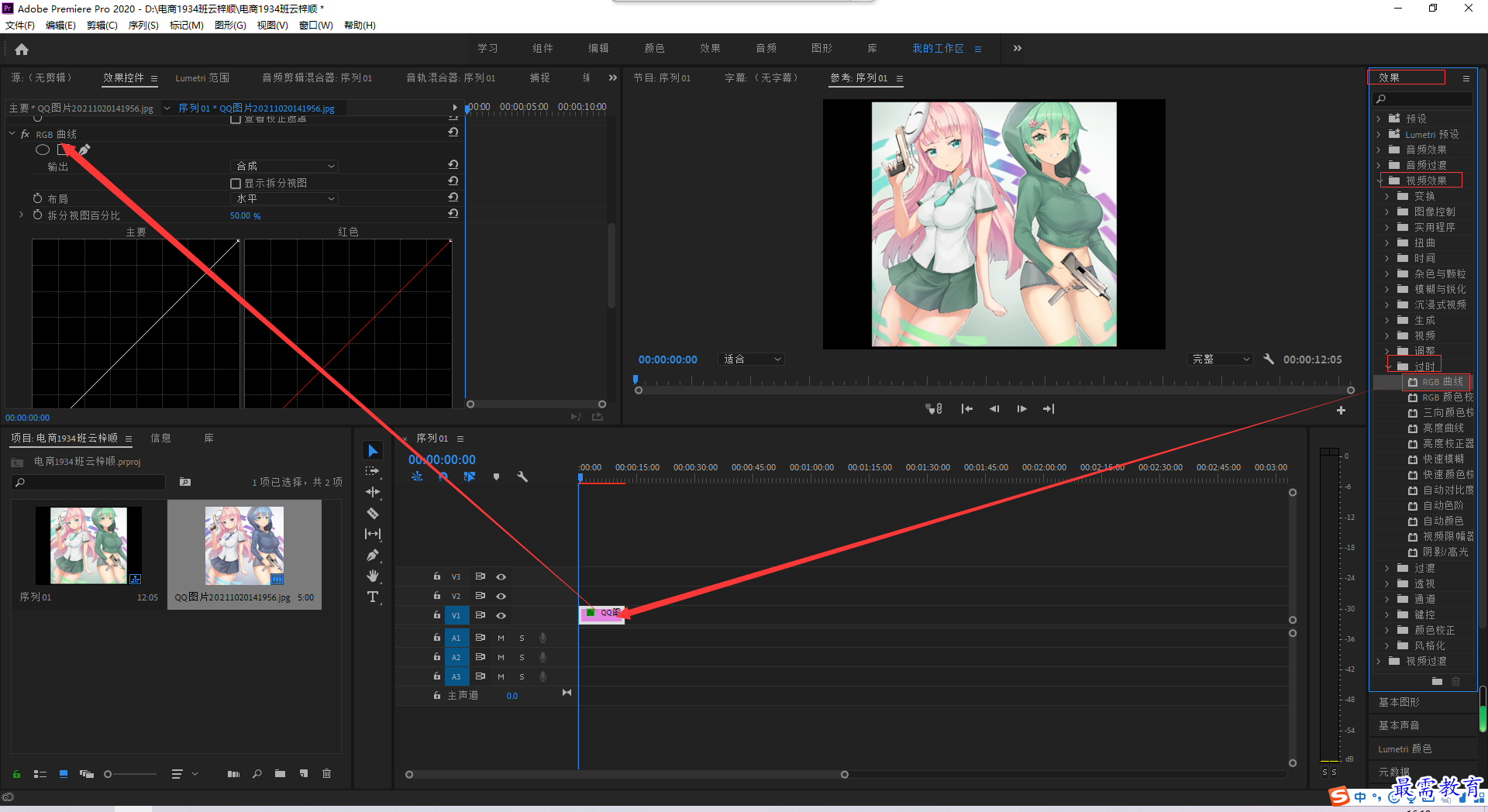Select the 序列 01 thumbnail in Project panel
This screenshot has height=812, width=1488.
(x=88, y=545)
